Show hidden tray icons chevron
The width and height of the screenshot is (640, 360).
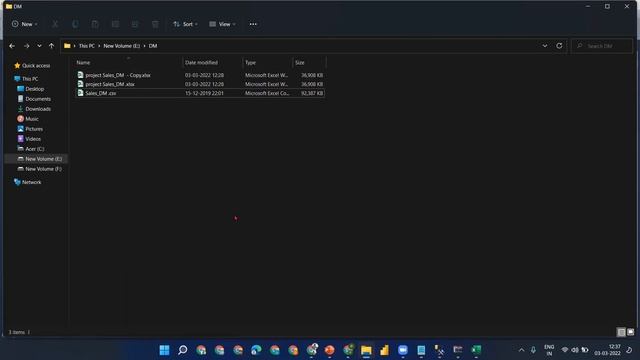pyautogui.click(x=521, y=350)
